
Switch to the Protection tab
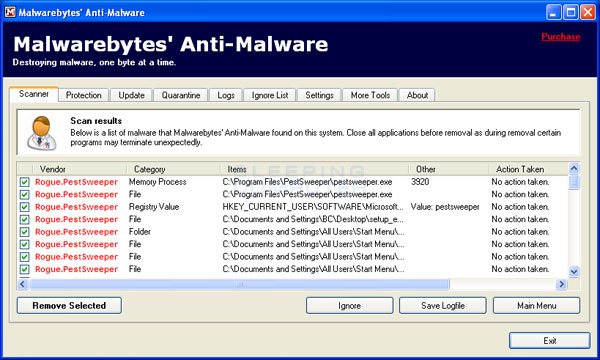[83, 95]
